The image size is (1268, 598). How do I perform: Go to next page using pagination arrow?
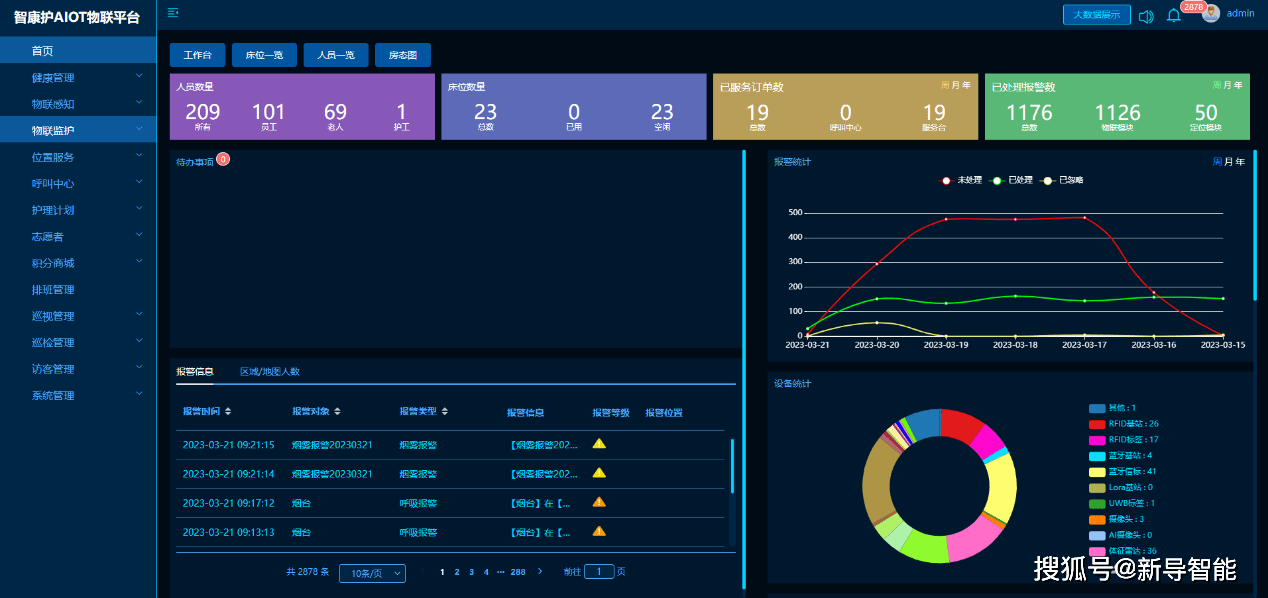540,572
